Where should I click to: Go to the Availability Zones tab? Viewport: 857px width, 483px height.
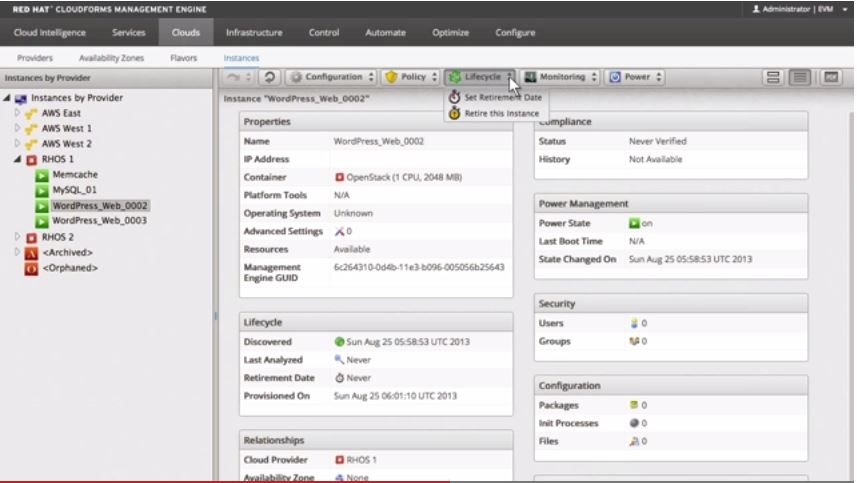pos(111,58)
